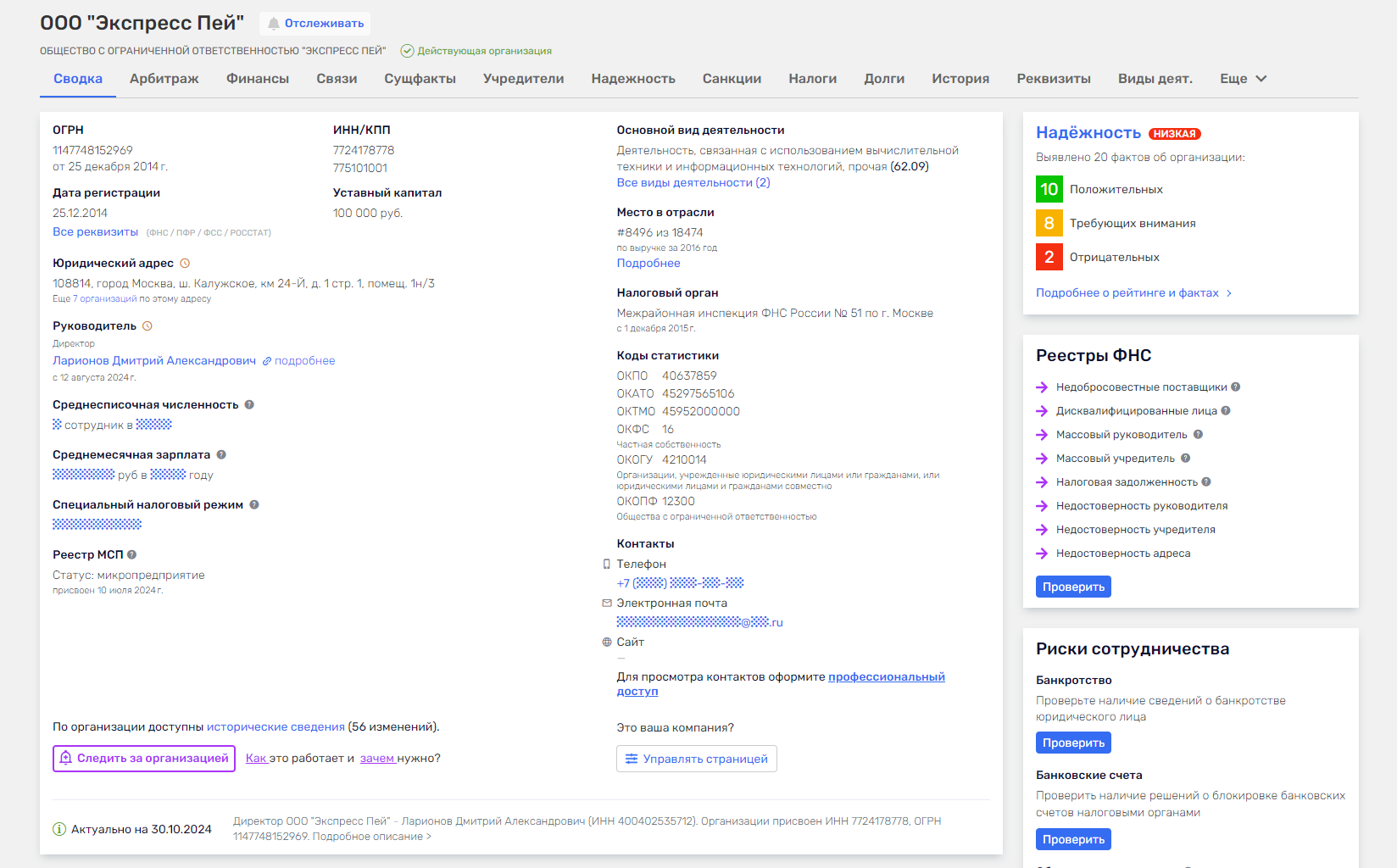Toggle the Отслеживать bell button

coord(315,24)
